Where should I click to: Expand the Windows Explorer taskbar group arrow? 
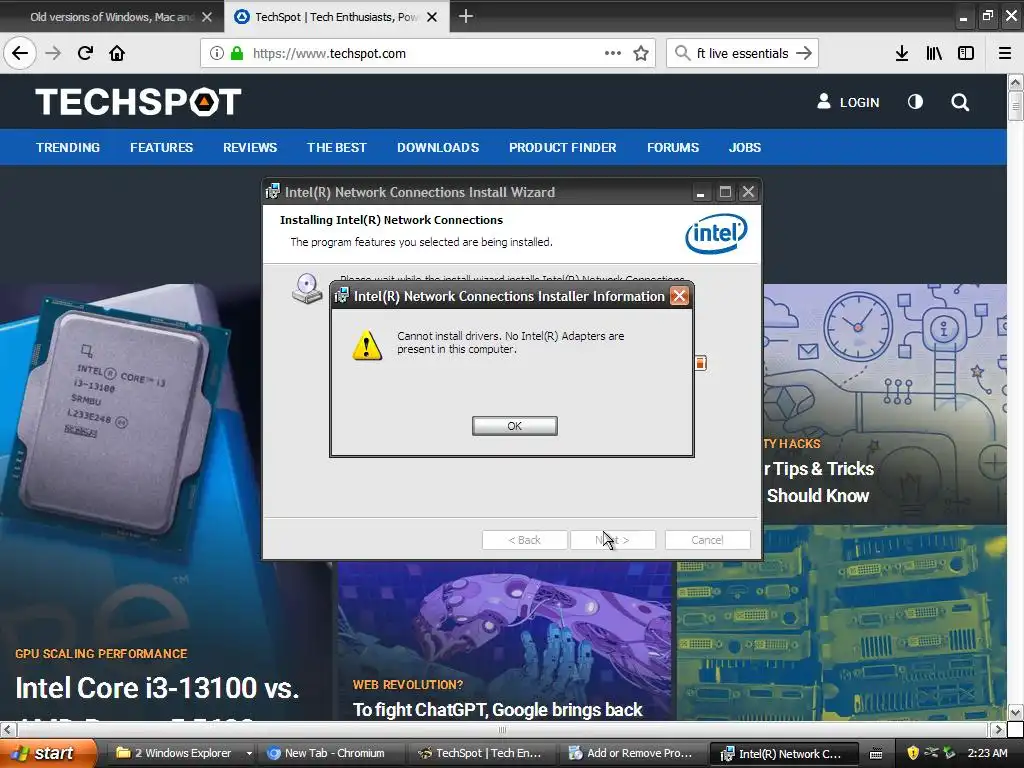pyautogui.click(x=249, y=753)
